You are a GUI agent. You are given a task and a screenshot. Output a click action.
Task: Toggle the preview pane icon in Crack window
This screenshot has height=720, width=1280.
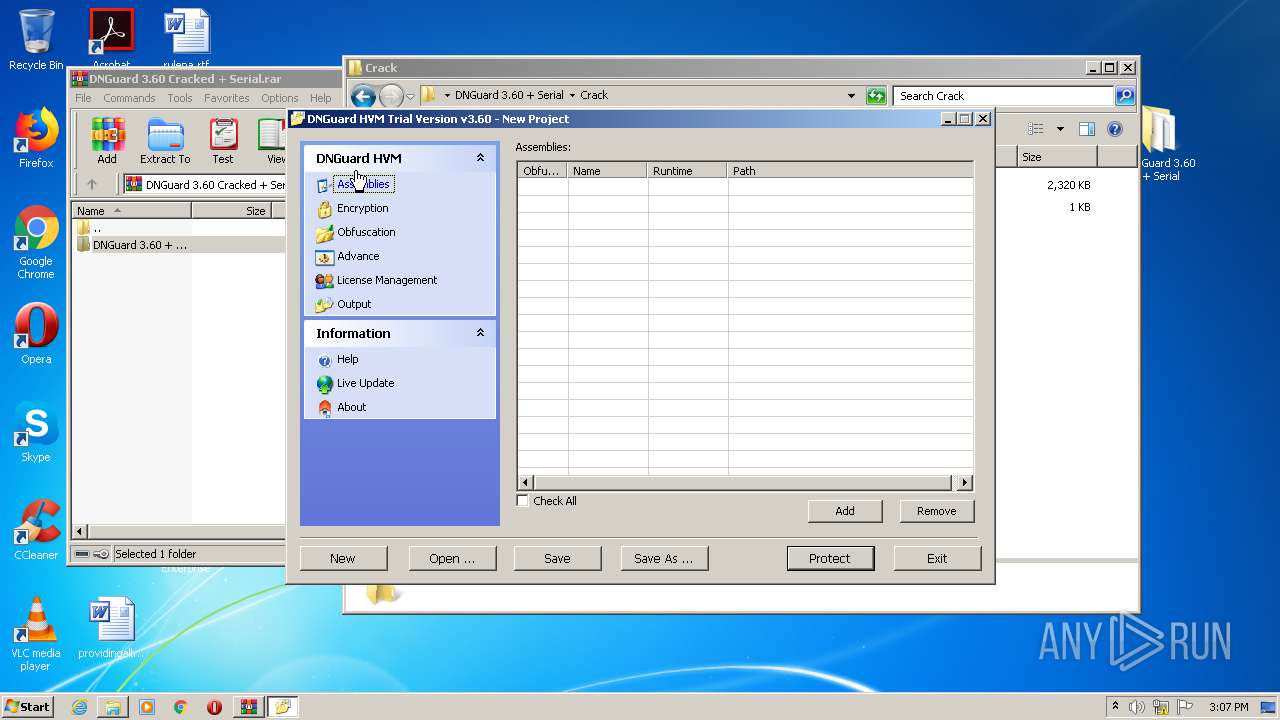pyautogui.click(x=1087, y=129)
